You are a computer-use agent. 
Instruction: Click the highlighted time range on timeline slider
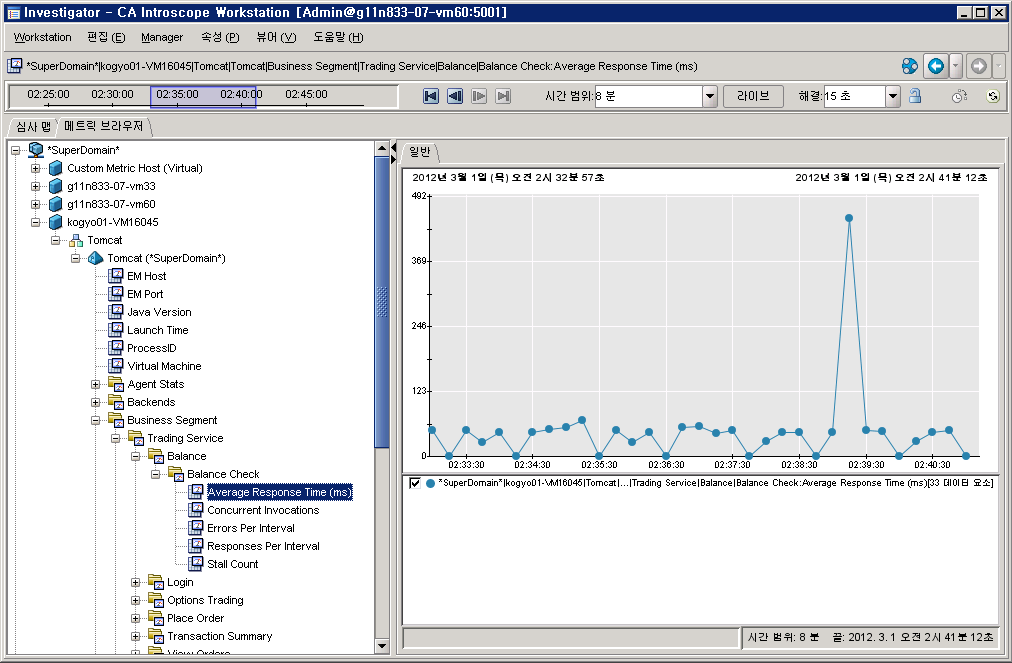coord(203,96)
